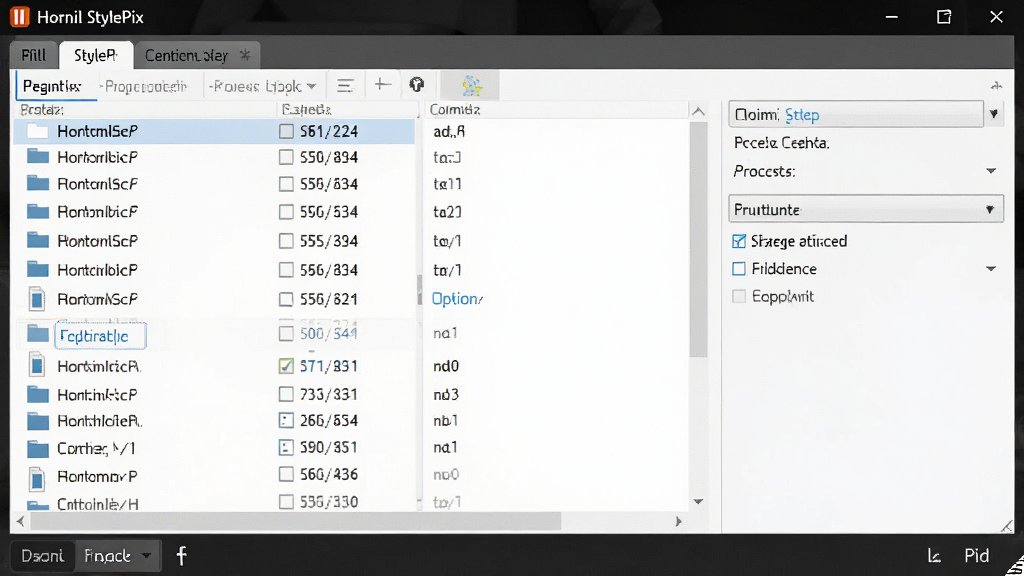Click the Dsoni button
This screenshot has width=1024, height=576.
pyautogui.click(x=43, y=556)
